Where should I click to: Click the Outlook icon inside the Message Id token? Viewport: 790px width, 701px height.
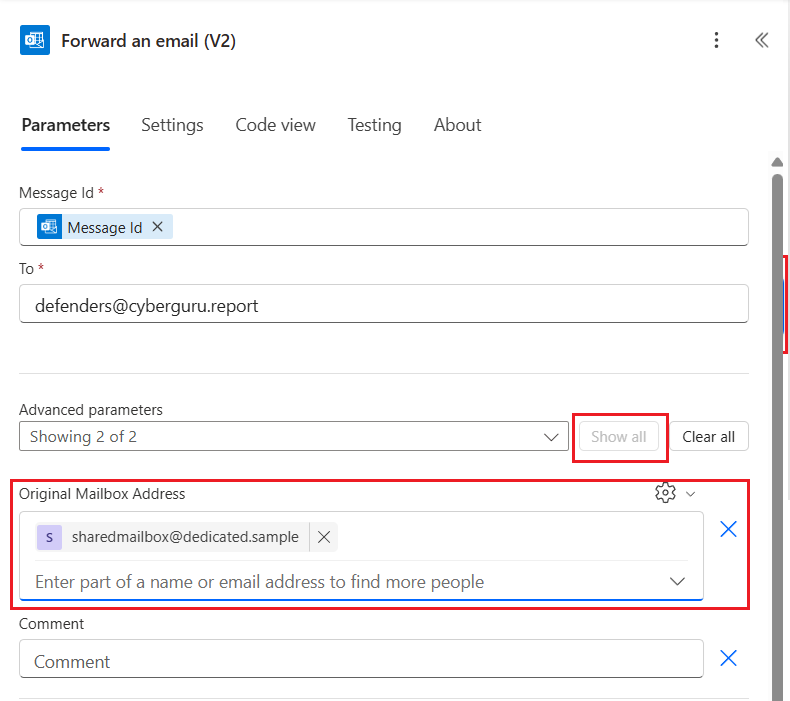[49, 227]
